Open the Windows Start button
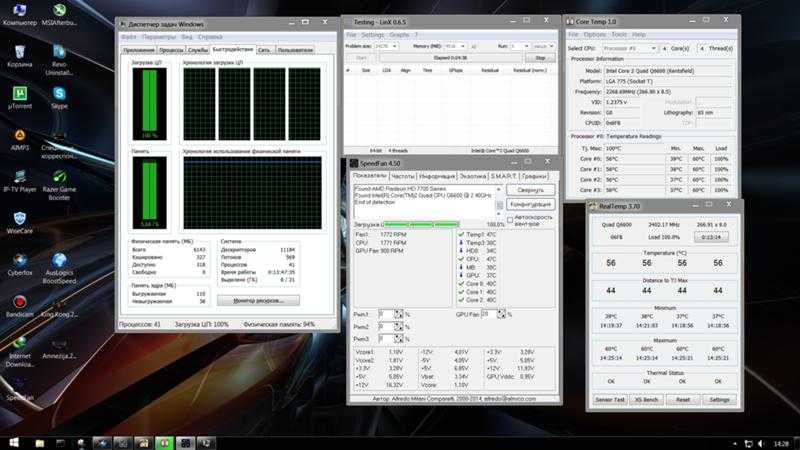The width and height of the screenshot is (800, 450). (x=14, y=443)
